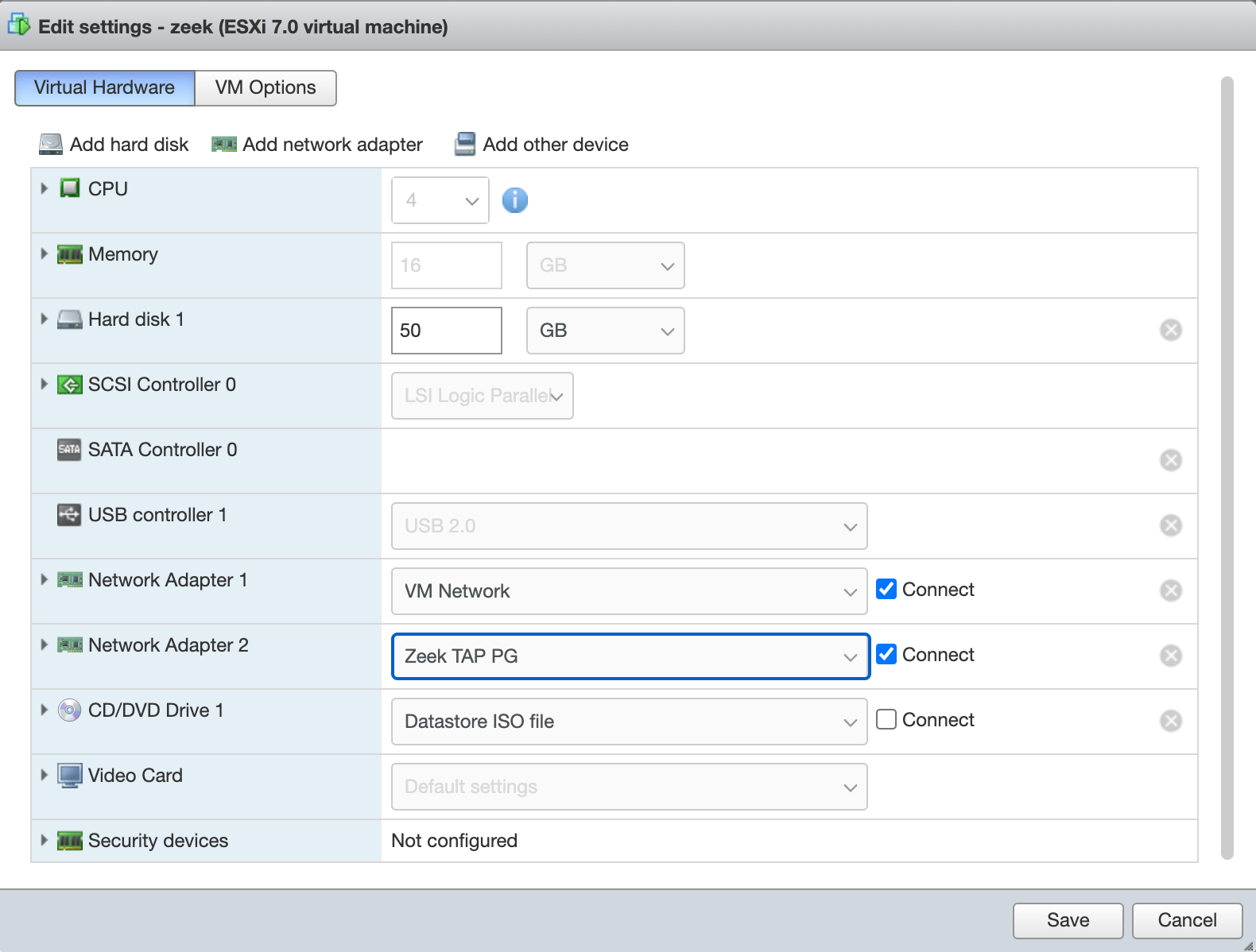The image size is (1256, 952).
Task: Open the Zeek TAP PG dropdown
Action: click(x=631, y=656)
